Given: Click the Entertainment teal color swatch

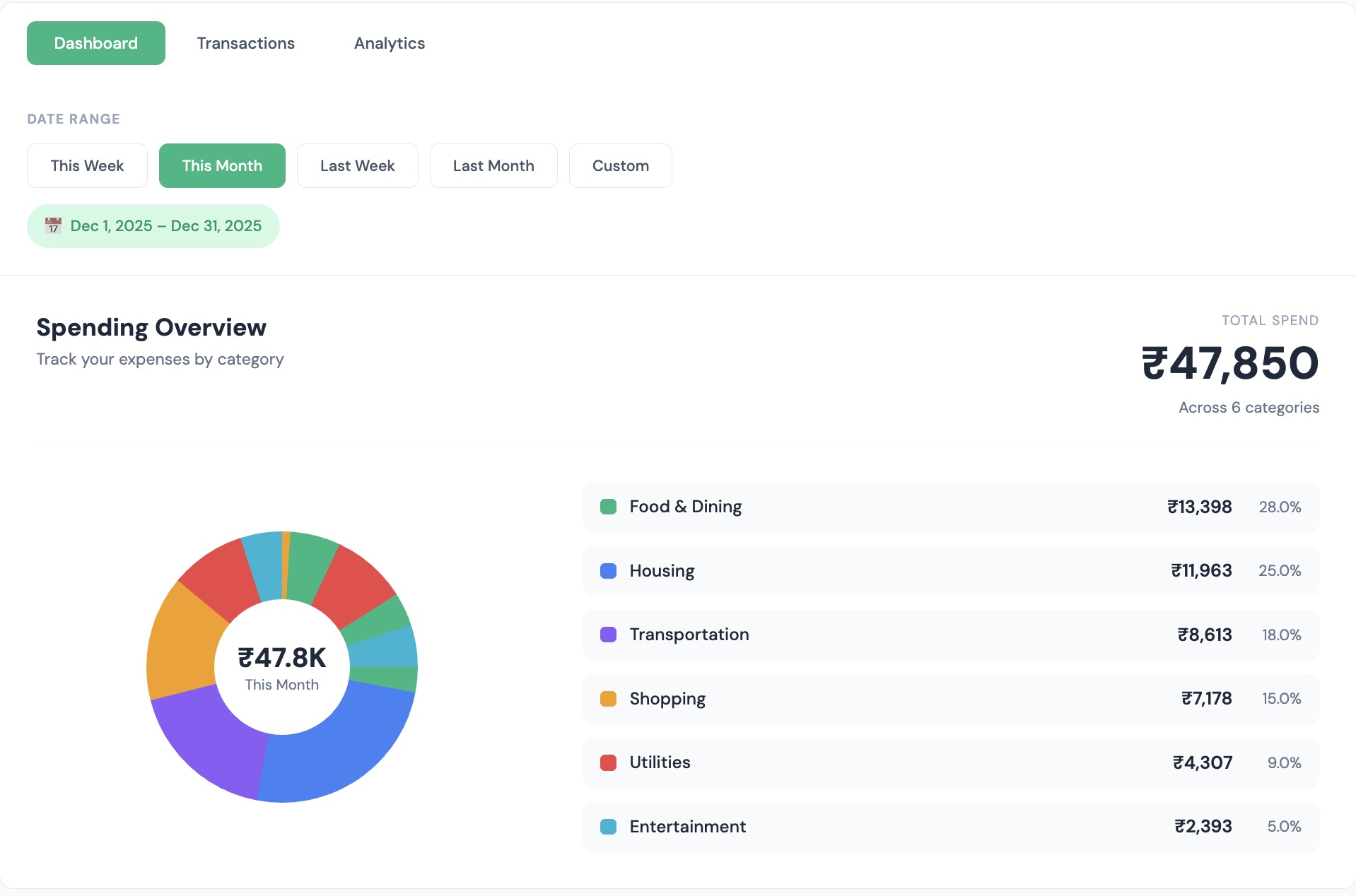Looking at the screenshot, I should (608, 827).
